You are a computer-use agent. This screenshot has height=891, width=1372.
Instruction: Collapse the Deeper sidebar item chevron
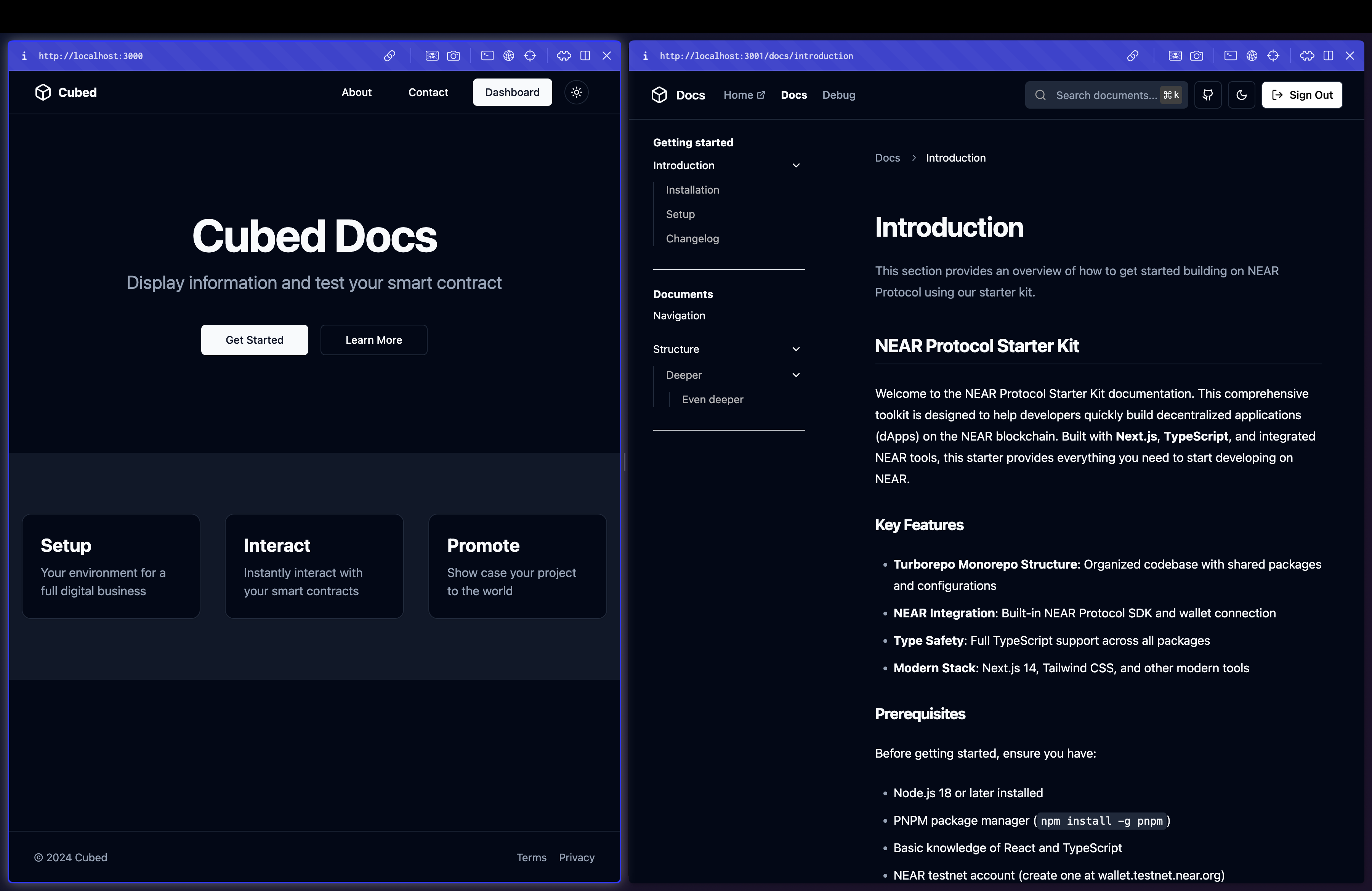(796, 375)
